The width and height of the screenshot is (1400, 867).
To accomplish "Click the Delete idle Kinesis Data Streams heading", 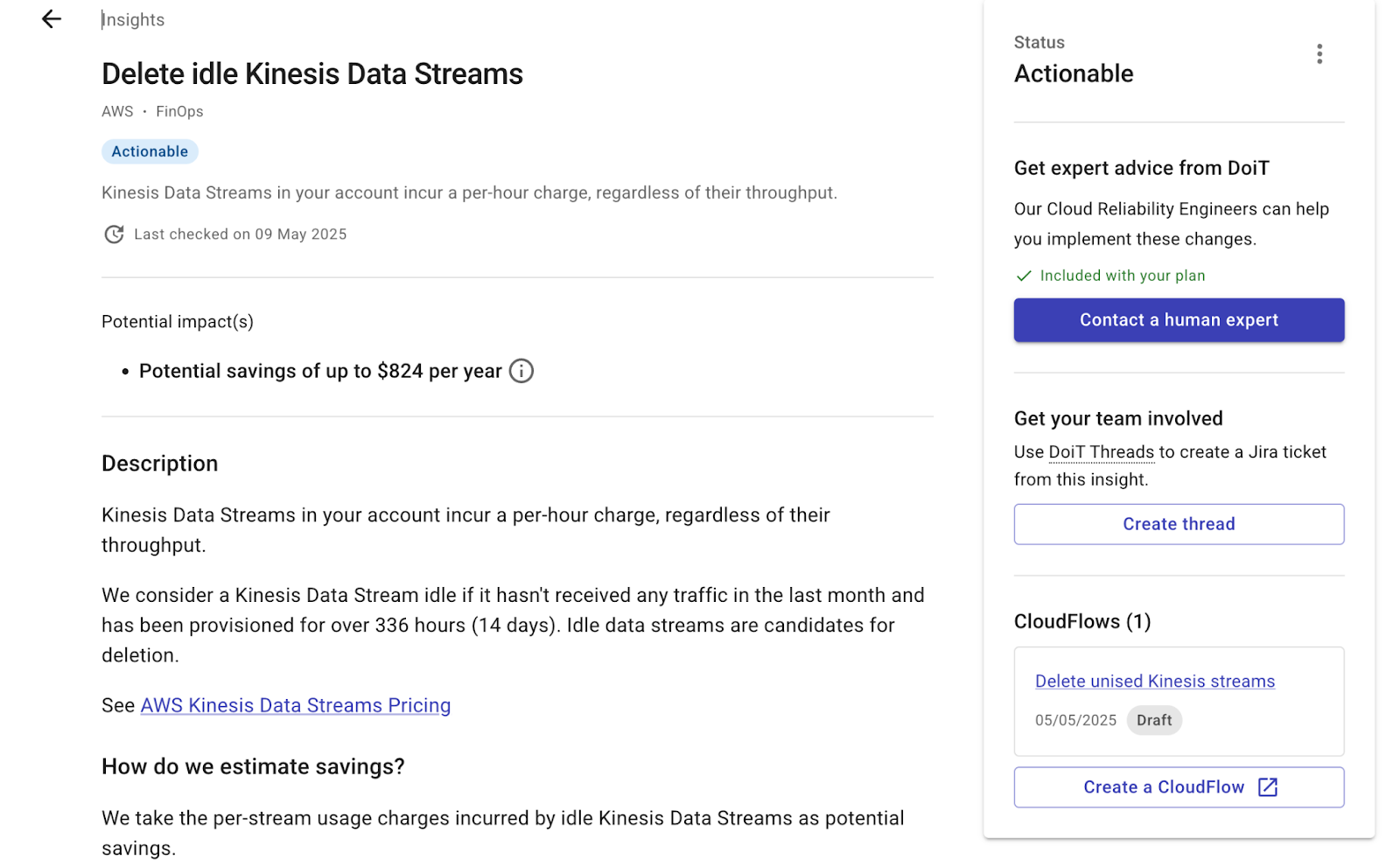I will click(x=312, y=74).
